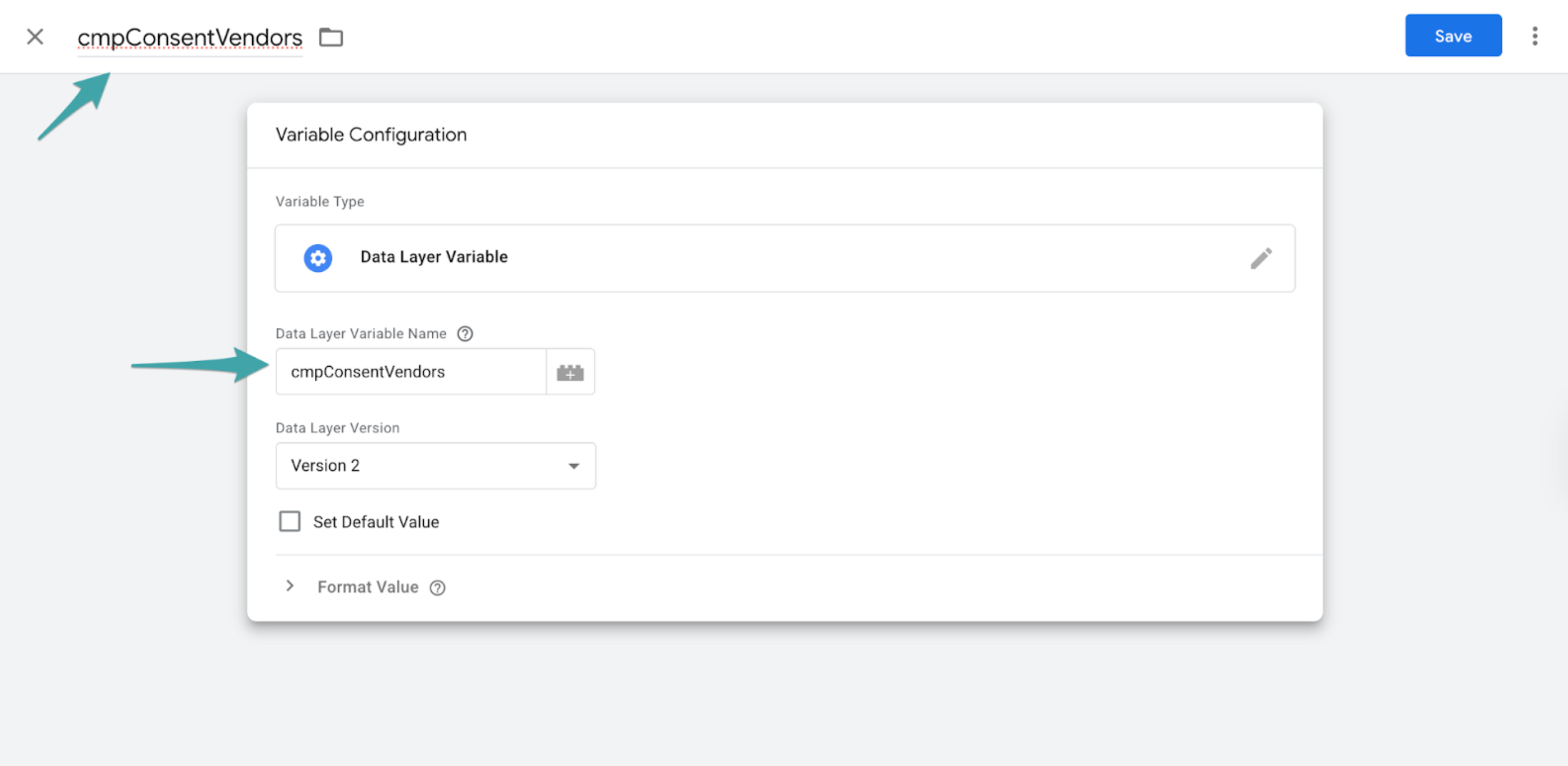
Task: Select the Data Layer Variable type box
Action: pos(785,258)
